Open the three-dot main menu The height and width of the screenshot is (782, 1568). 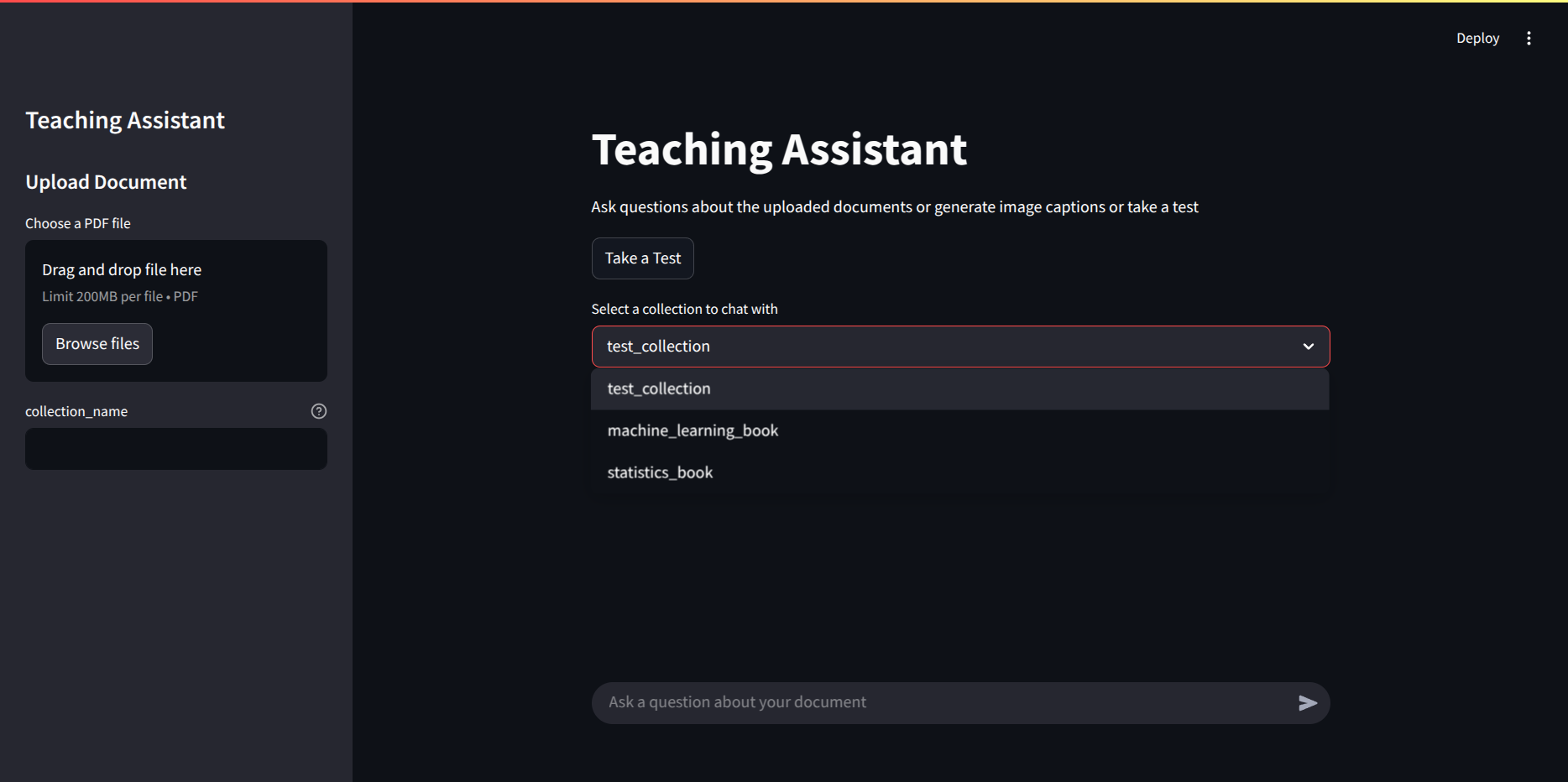pos(1529,39)
